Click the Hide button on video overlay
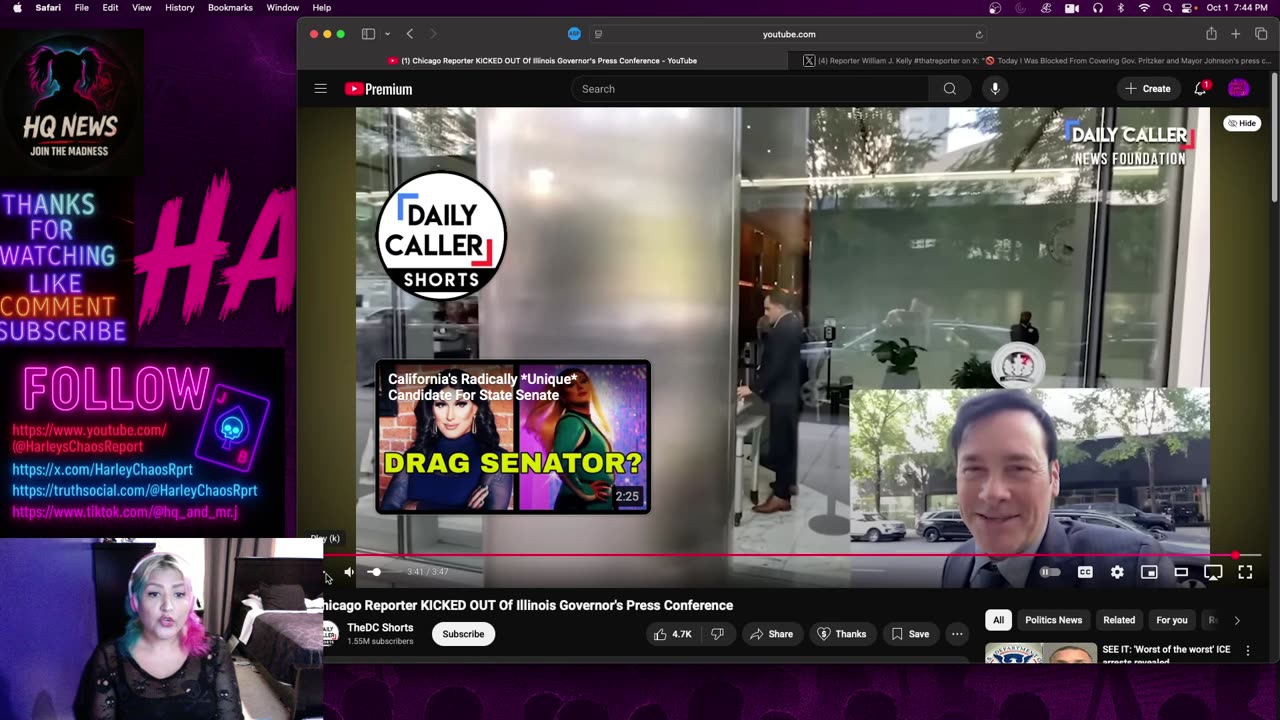 1242,123
